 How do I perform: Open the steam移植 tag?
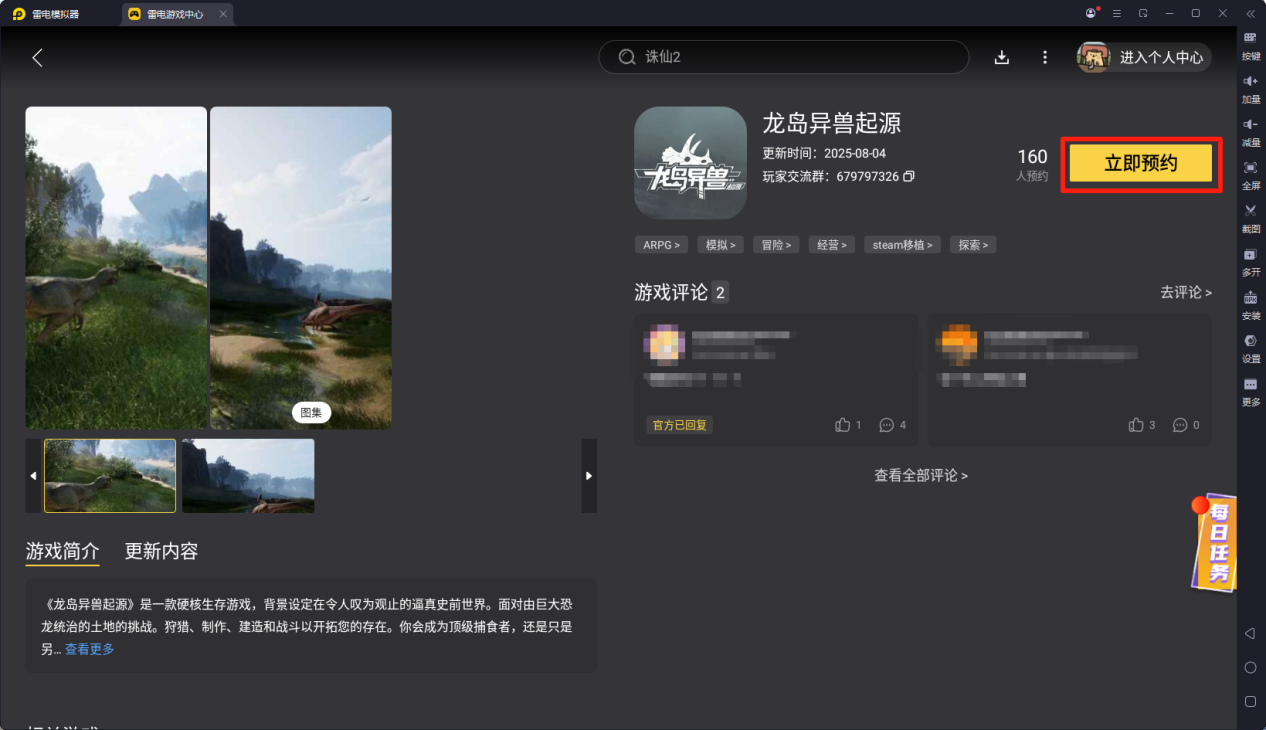click(903, 245)
